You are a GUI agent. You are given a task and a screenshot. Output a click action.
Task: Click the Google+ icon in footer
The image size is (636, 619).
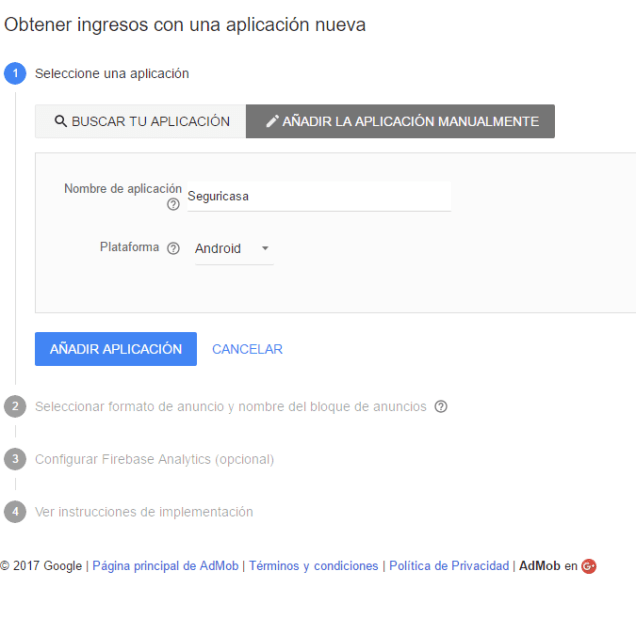pos(589,566)
